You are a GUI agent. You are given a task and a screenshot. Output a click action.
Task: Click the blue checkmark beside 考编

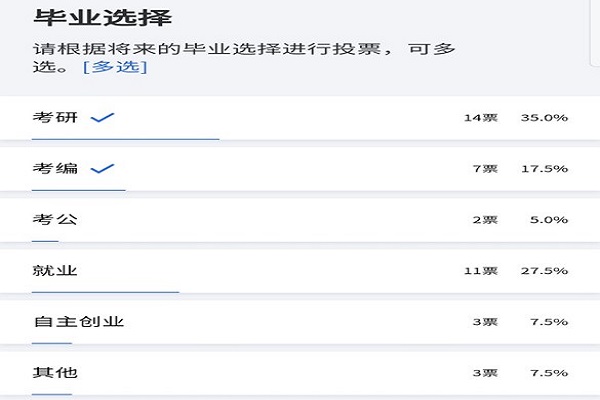pyautogui.click(x=102, y=169)
